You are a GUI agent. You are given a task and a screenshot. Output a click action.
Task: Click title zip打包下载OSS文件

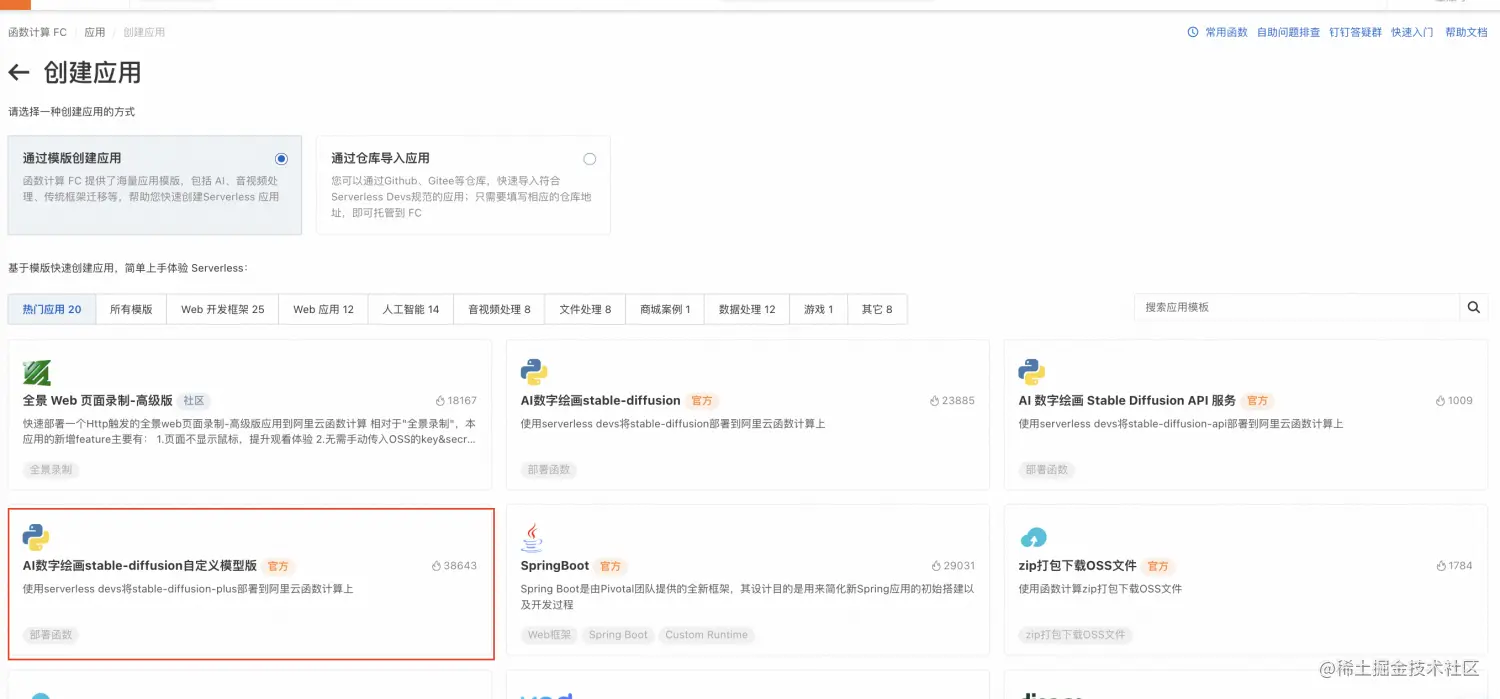(1078, 565)
